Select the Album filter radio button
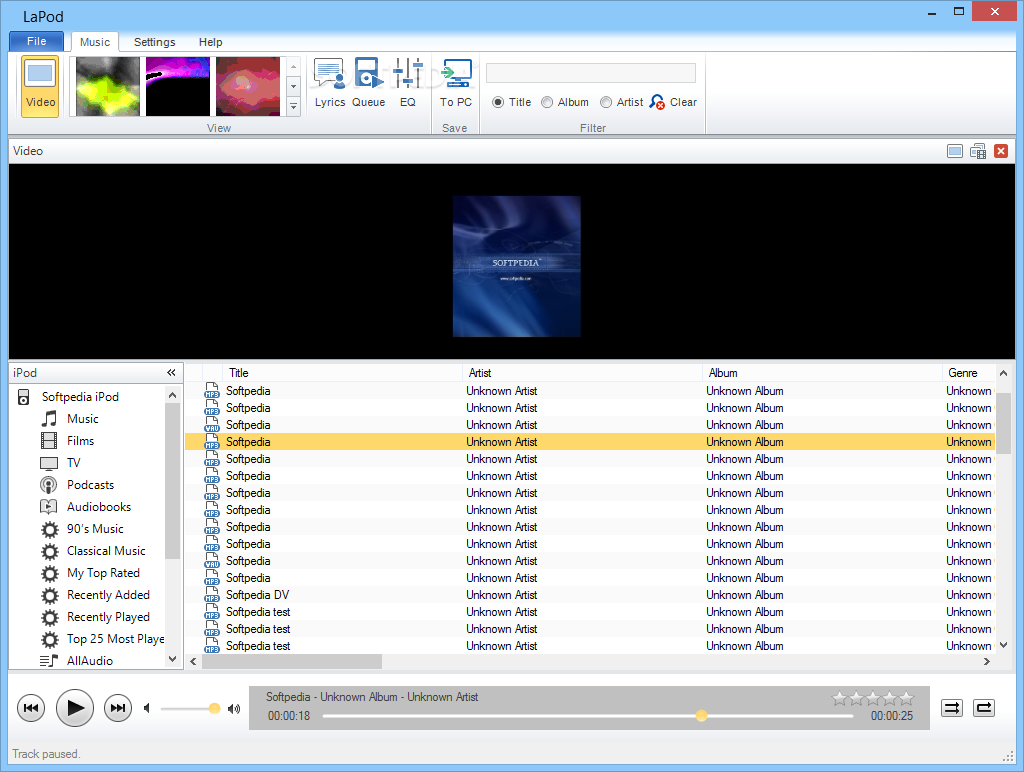The height and width of the screenshot is (772, 1024). (547, 102)
